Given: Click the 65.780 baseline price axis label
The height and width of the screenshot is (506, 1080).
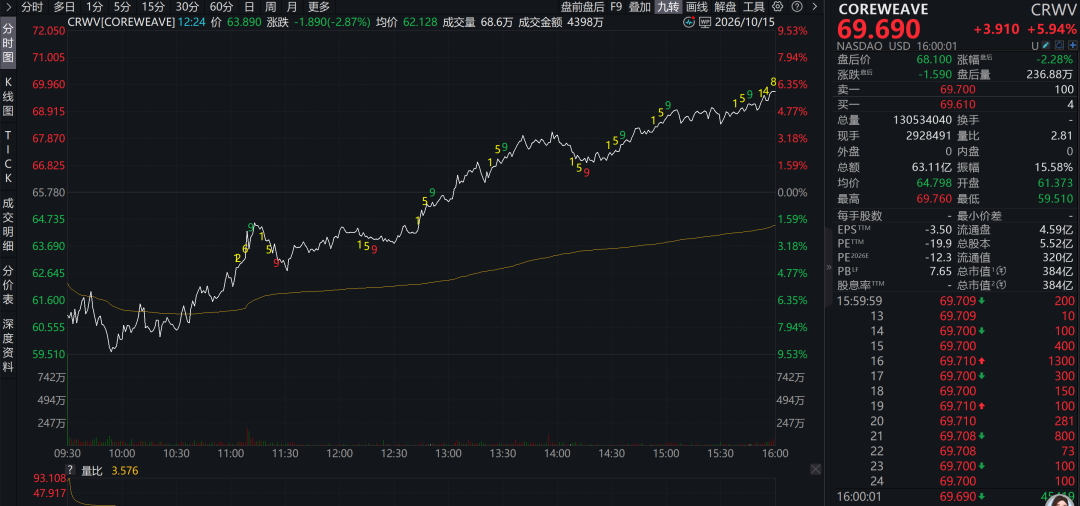Looking at the screenshot, I should coord(48,192).
